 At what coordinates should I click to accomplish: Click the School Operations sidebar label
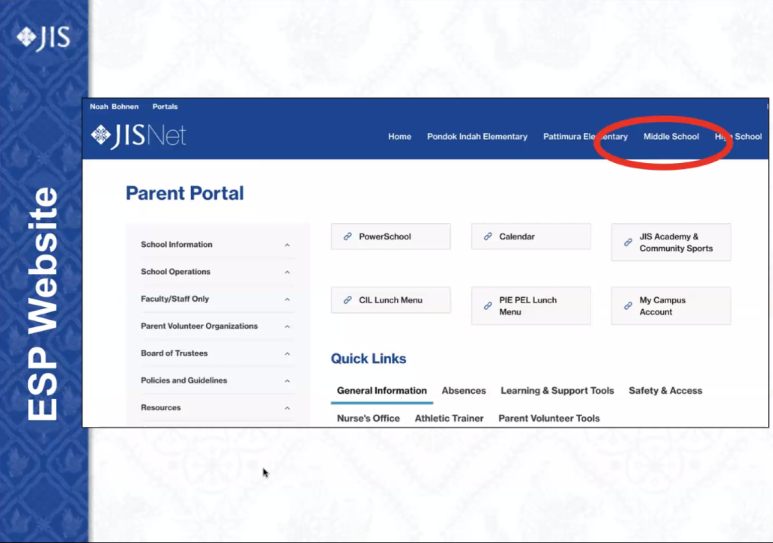(176, 272)
